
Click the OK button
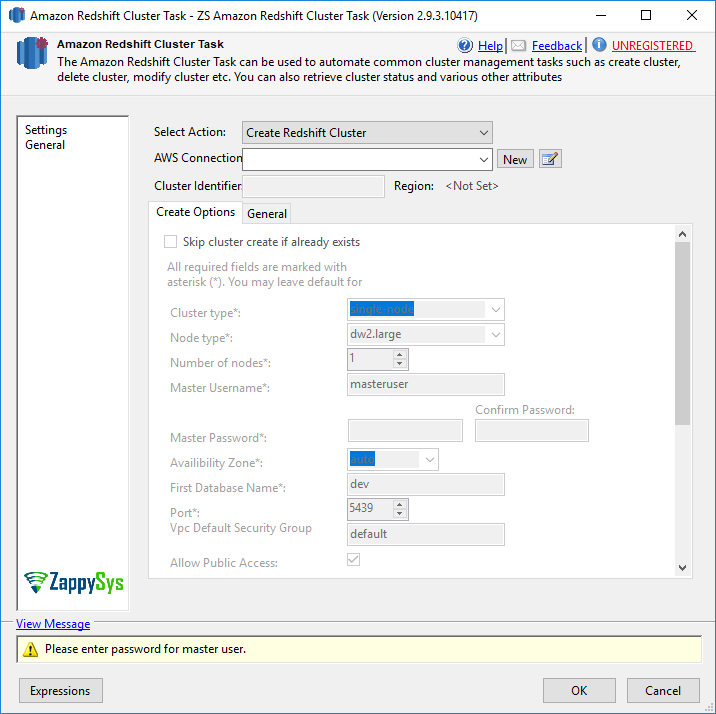(579, 691)
